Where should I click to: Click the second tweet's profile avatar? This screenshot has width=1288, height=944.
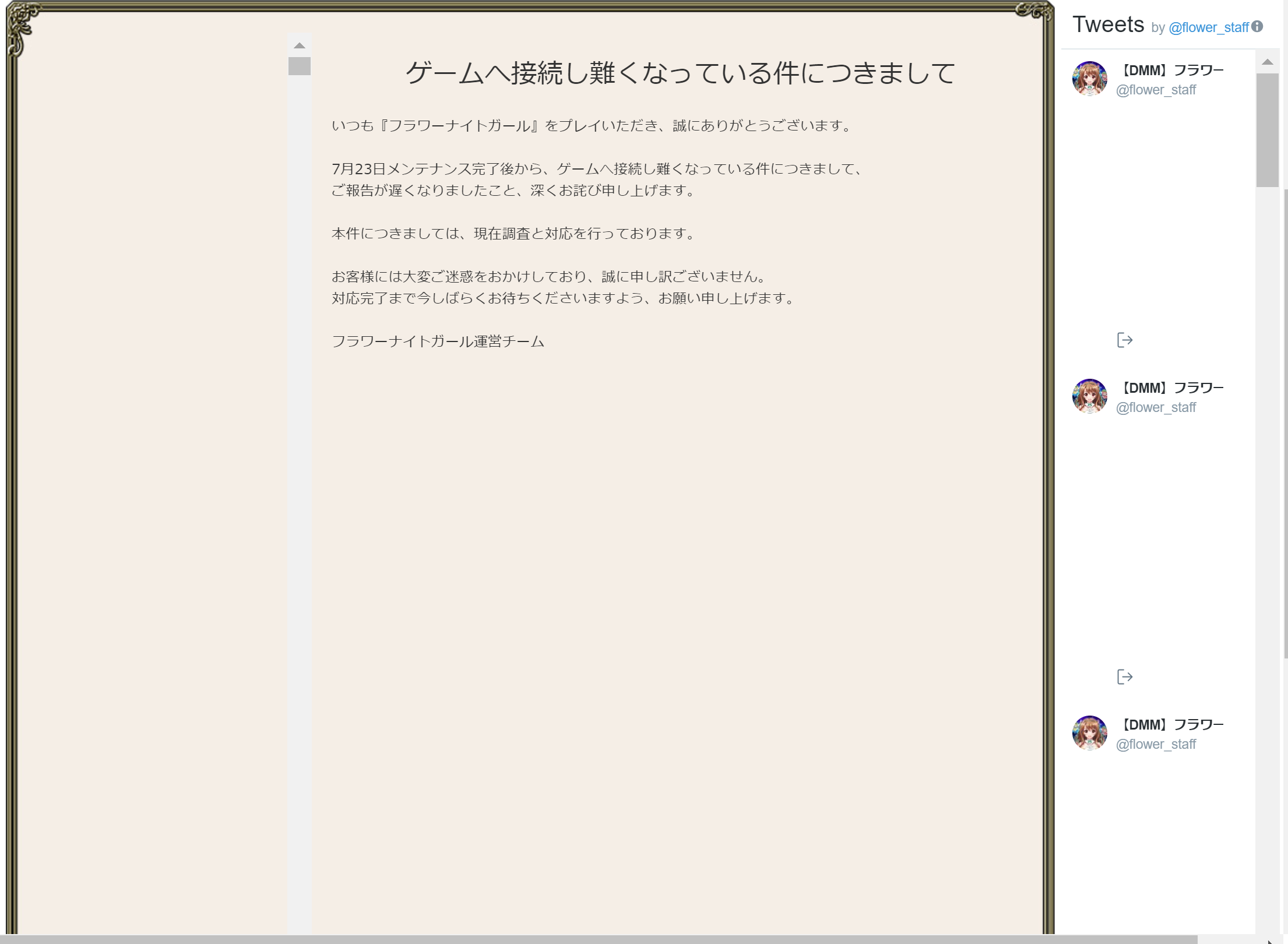[x=1089, y=396]
